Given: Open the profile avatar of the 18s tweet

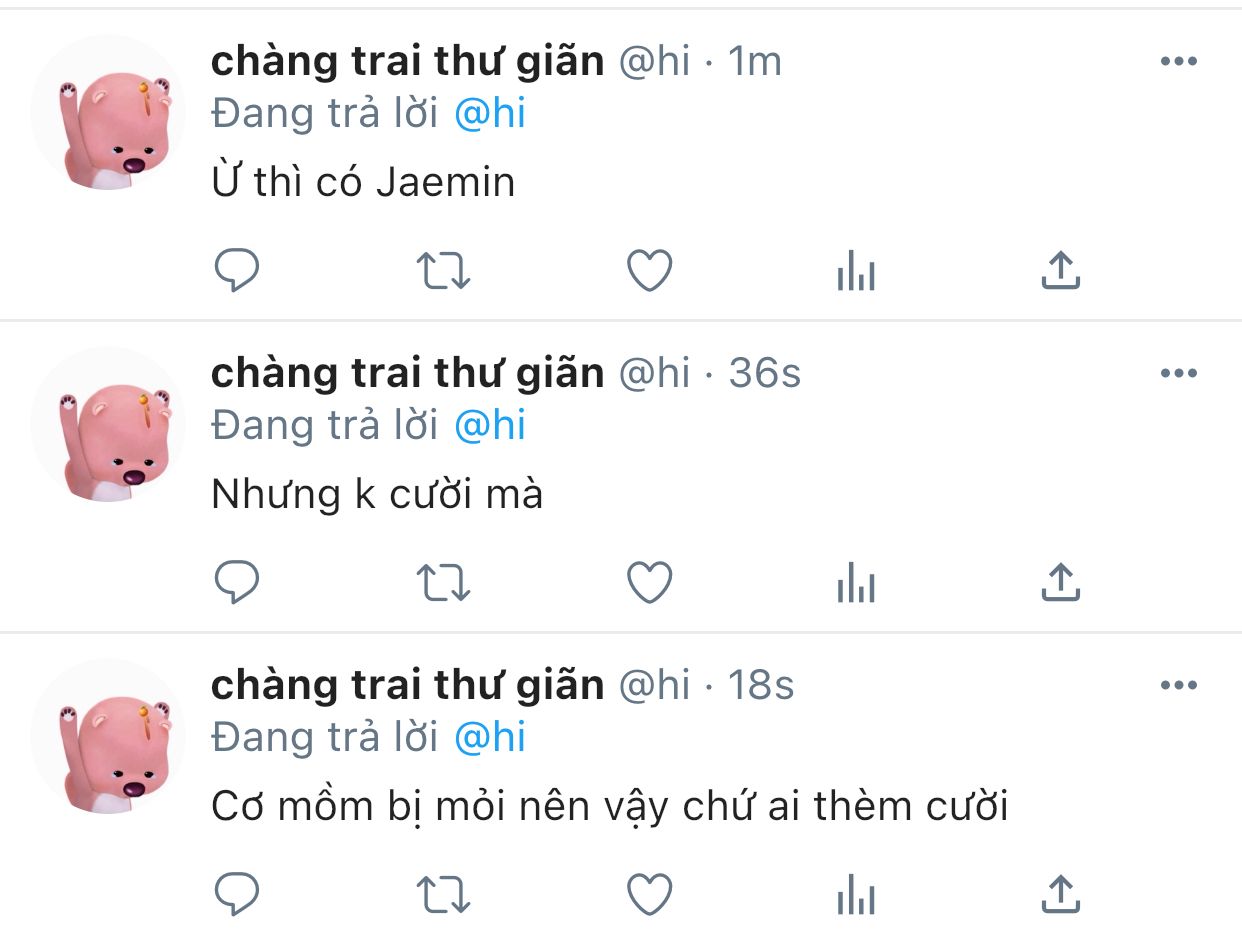Looking at the screenshot, I should 108,736.
